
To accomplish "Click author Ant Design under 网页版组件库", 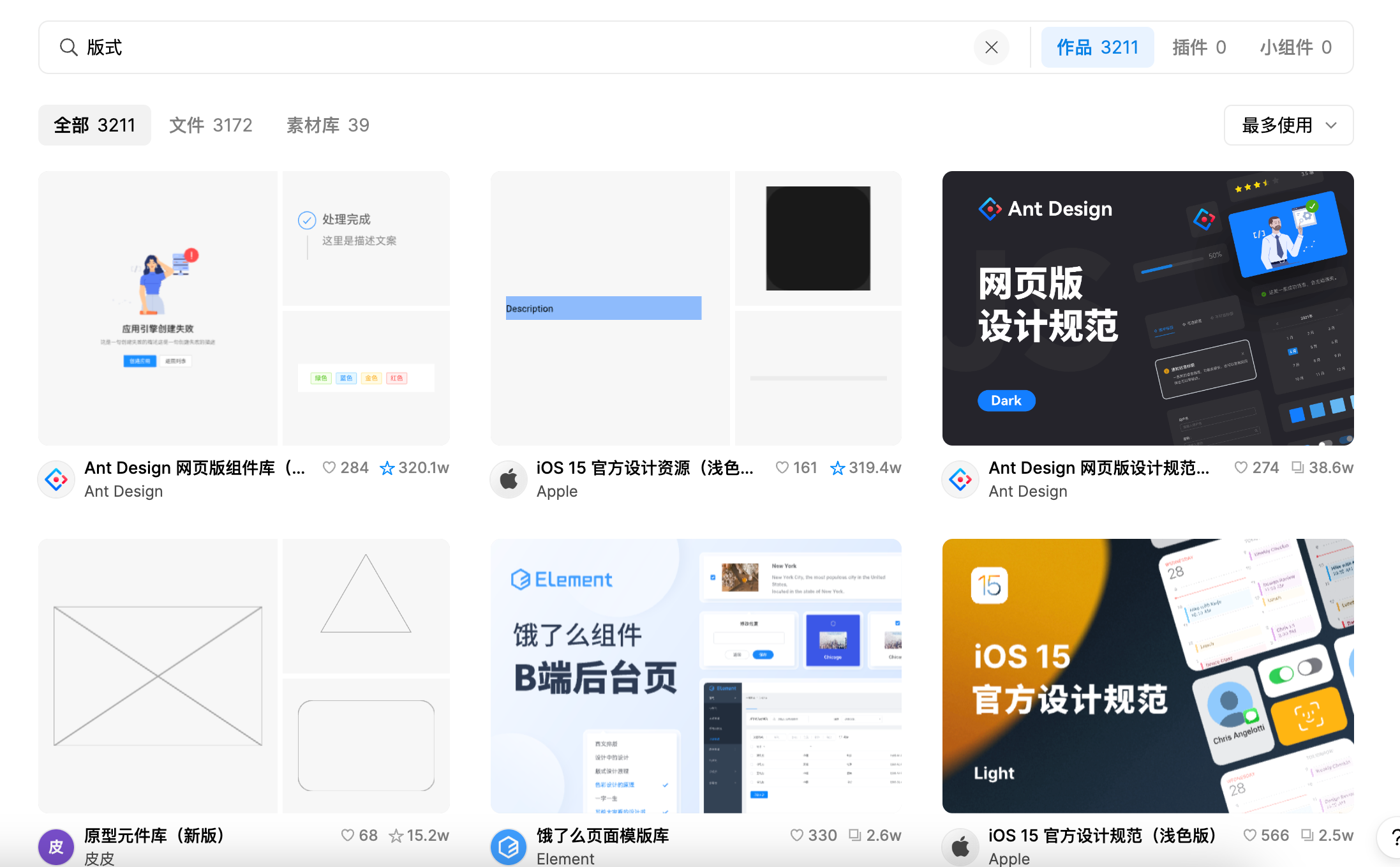I will click(124, 492).
